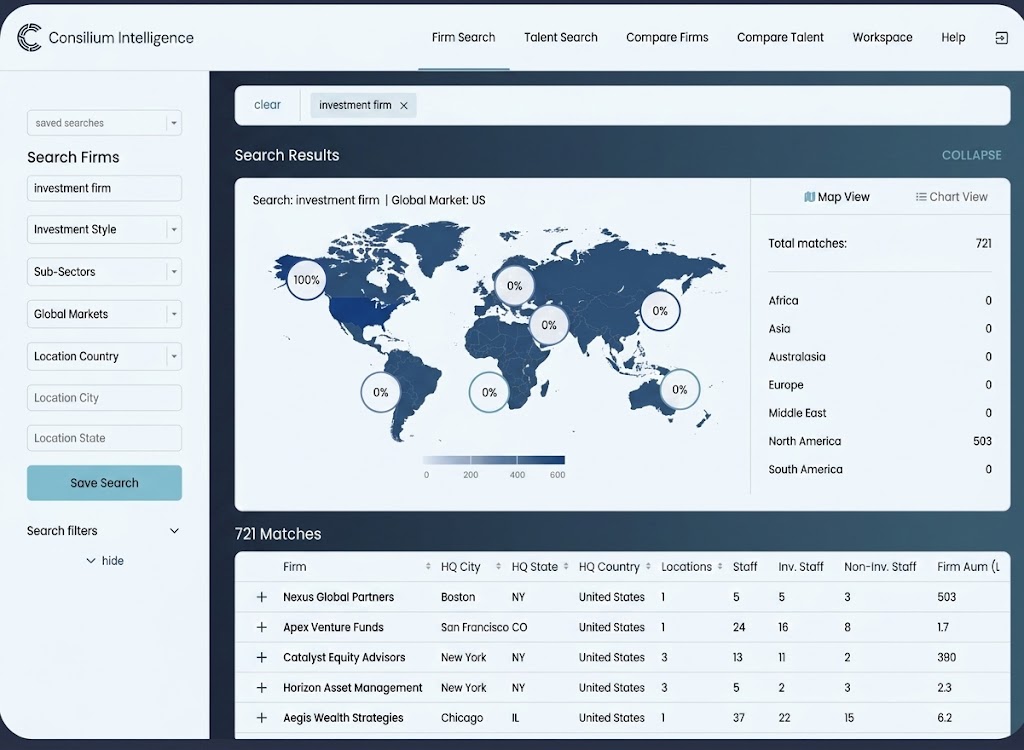Screen dimensions: 1024x750
Task: Click Chicago in Aegis Wealth Strategies row
Action: pos(462,717)
